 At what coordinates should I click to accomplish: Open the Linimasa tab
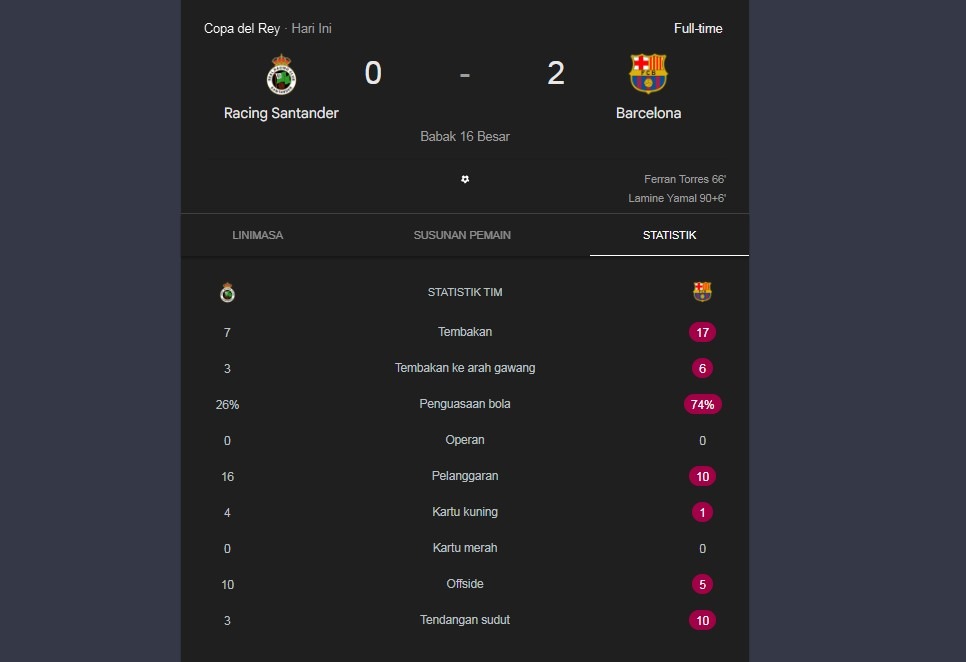click(x=257, y=236)
